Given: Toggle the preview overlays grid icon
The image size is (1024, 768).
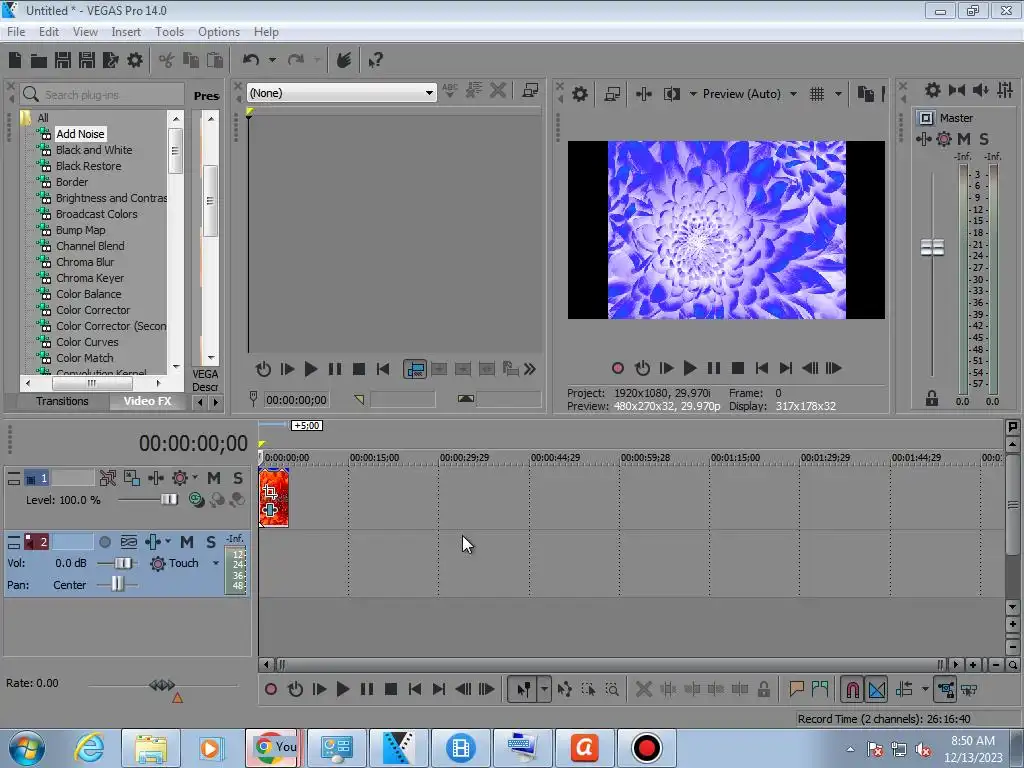Looking at the screenshot, I should pyautogui.click(x=817, y=94).
